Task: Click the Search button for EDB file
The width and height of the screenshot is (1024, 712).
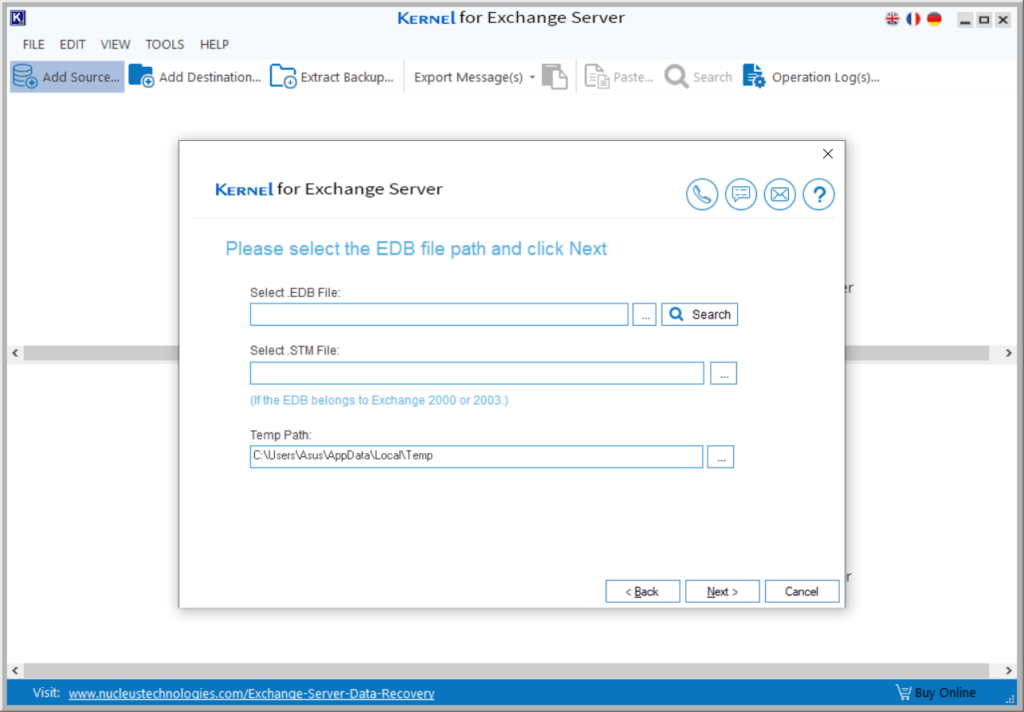Action: (x=699, y=314)
